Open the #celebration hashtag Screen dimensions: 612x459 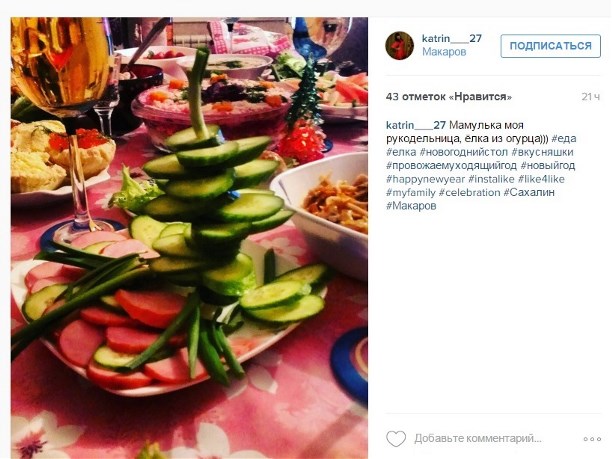tap(469, 192)
